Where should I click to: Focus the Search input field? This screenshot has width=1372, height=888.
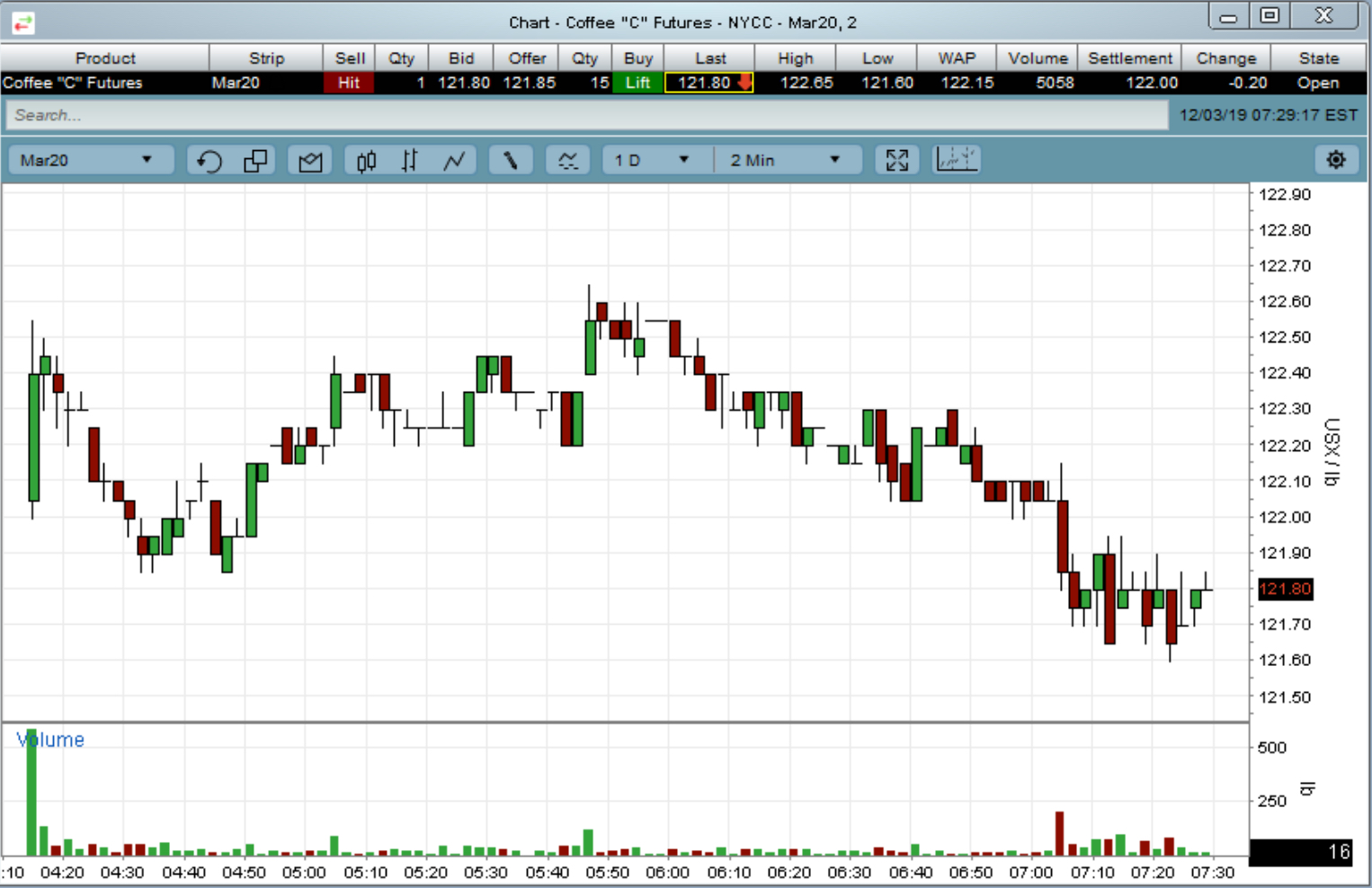click(587, 115)
